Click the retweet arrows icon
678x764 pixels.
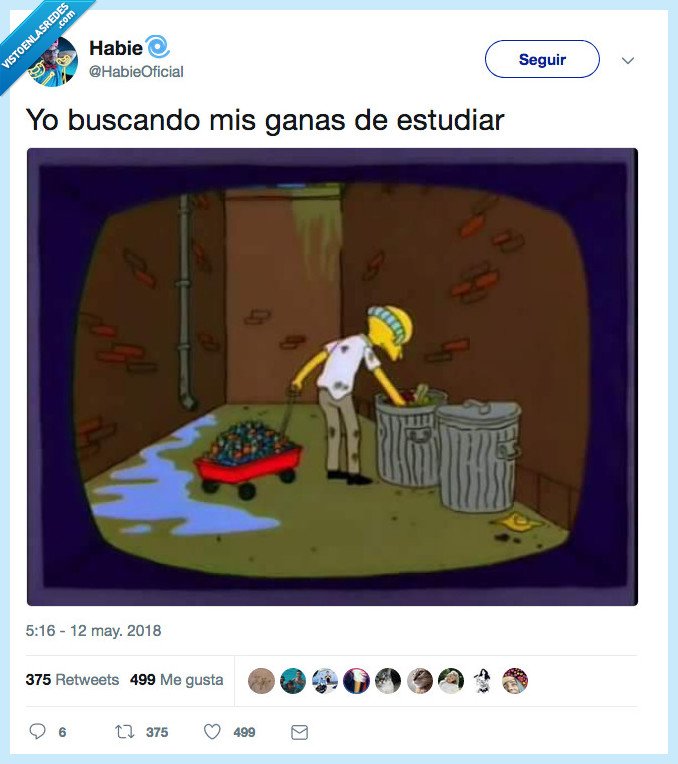[124, 731]
